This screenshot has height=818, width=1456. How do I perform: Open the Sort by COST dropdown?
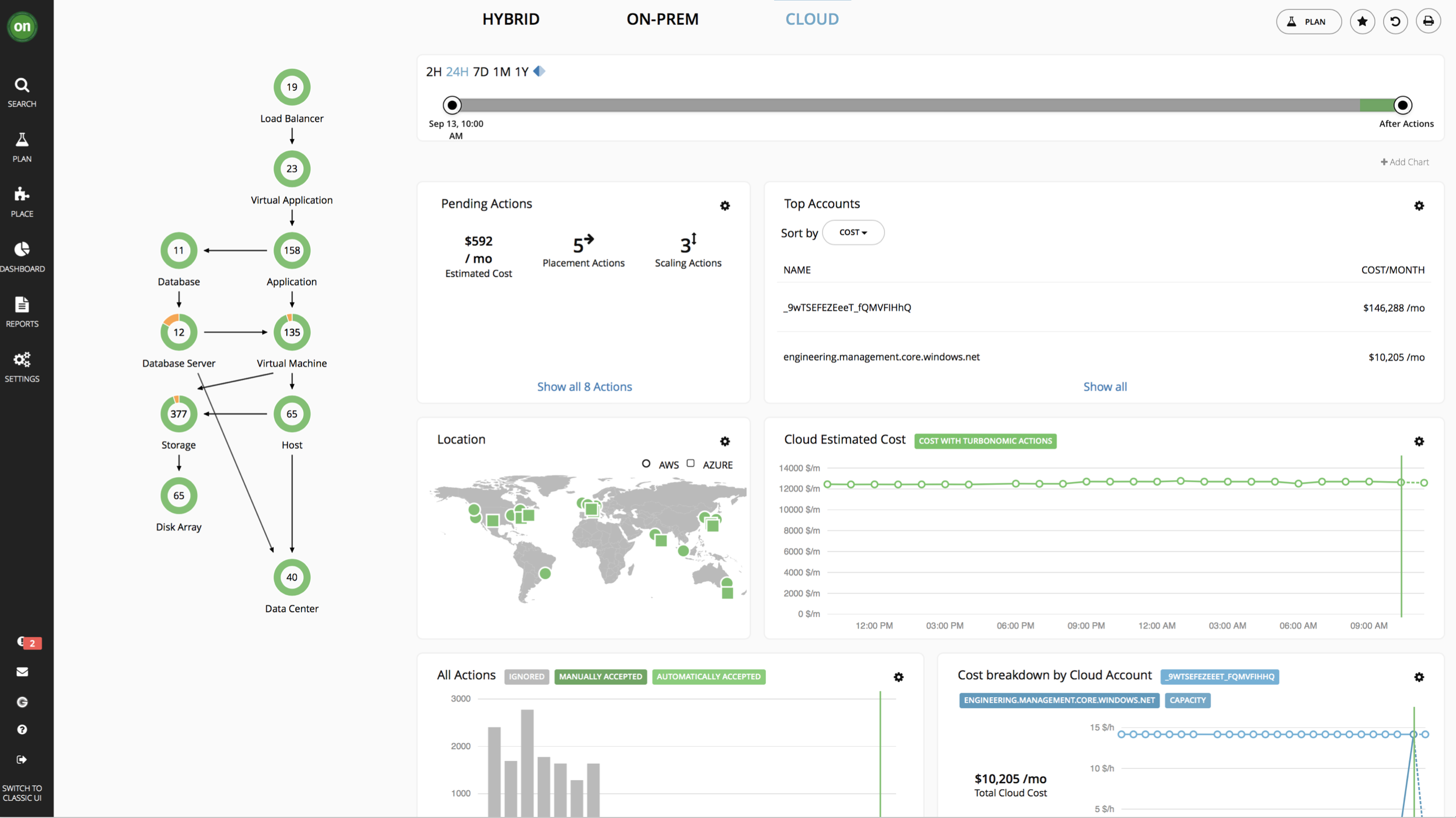point(853,232)
